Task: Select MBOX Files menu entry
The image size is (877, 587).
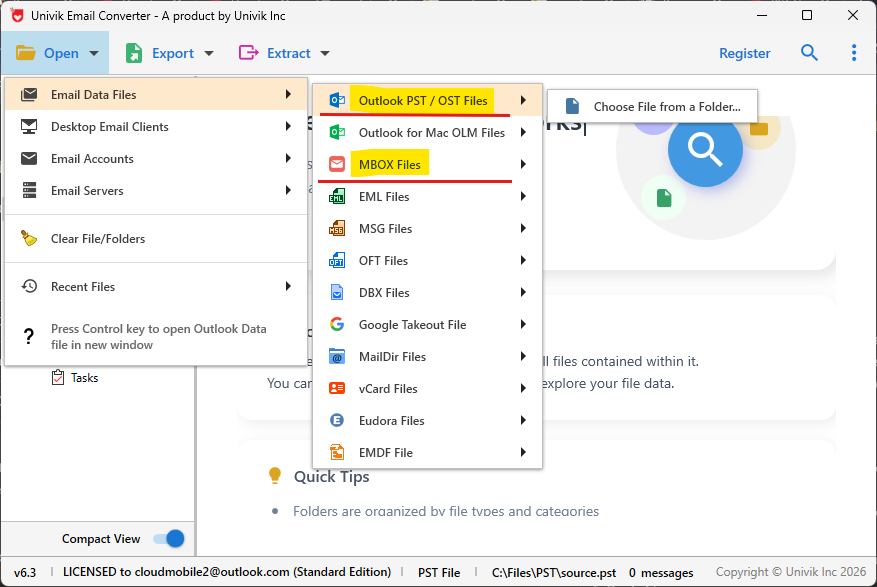Action: (428, 164)
